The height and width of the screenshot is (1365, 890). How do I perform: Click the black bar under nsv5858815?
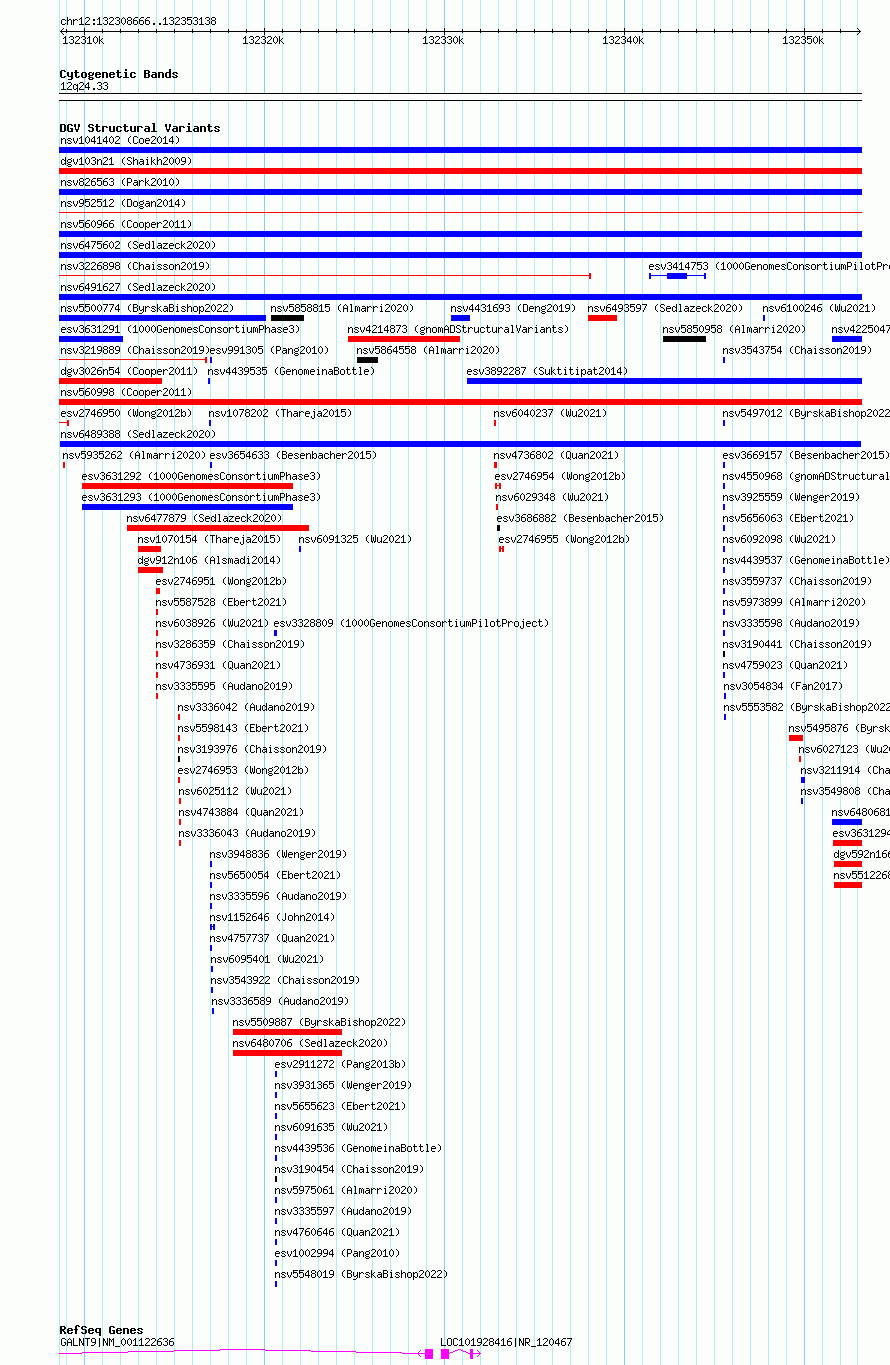(287, 318)
